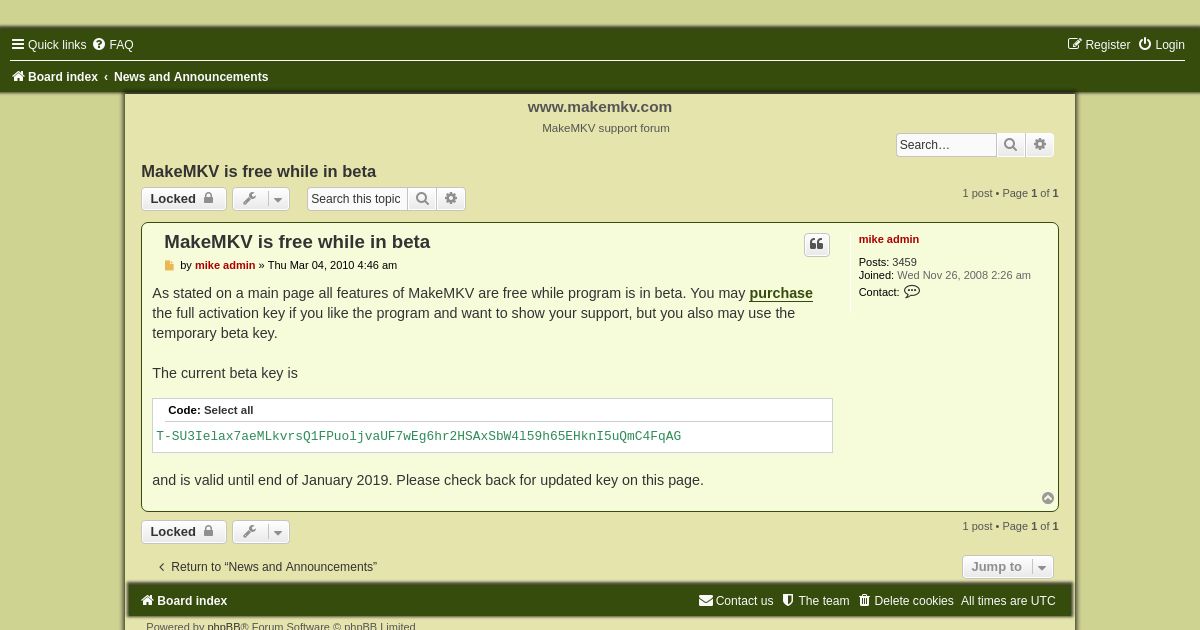Open mike admin profile in post byline
Viewport: 1200px width, 630px height.
tap(225, 265)
